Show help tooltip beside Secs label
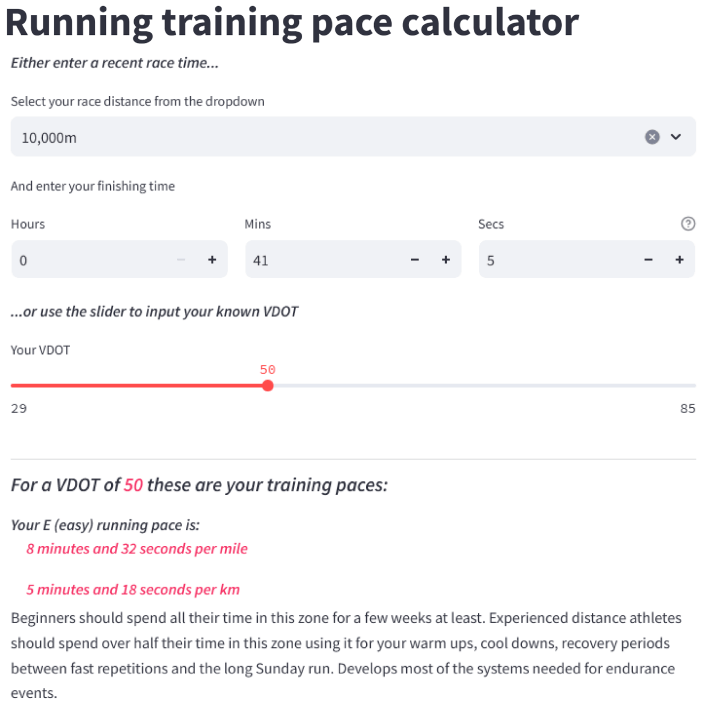Image resolution: width=727 pixels, height=701 pixels. coord(688,224)
